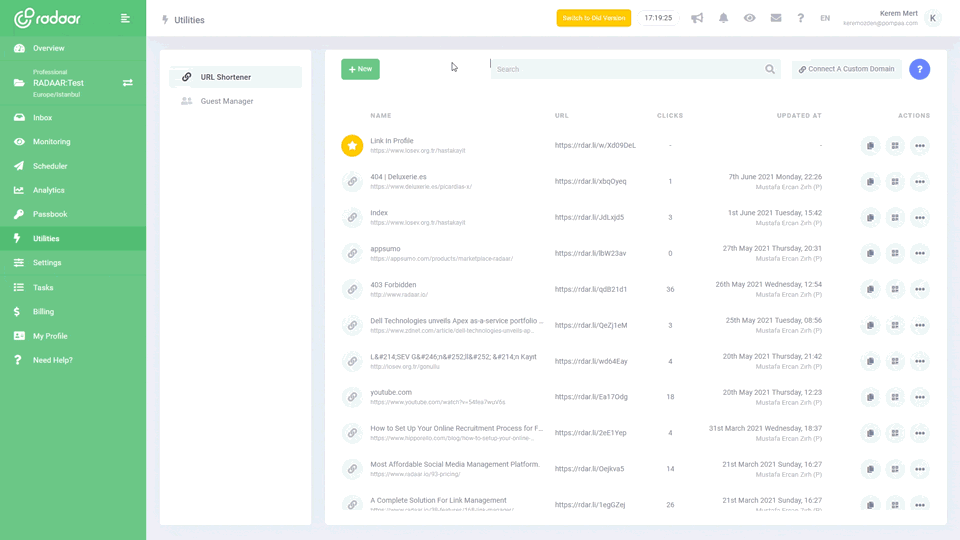Click the search magnifier icon
This screenshot has height=540, width=960.
[x=770, y=70]
